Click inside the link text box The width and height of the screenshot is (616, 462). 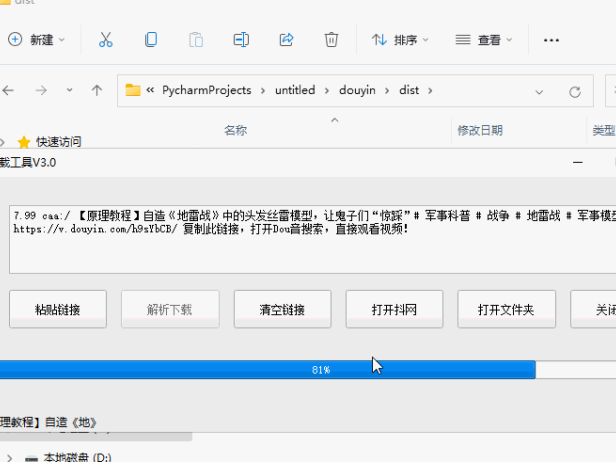(x=312, y=239)
